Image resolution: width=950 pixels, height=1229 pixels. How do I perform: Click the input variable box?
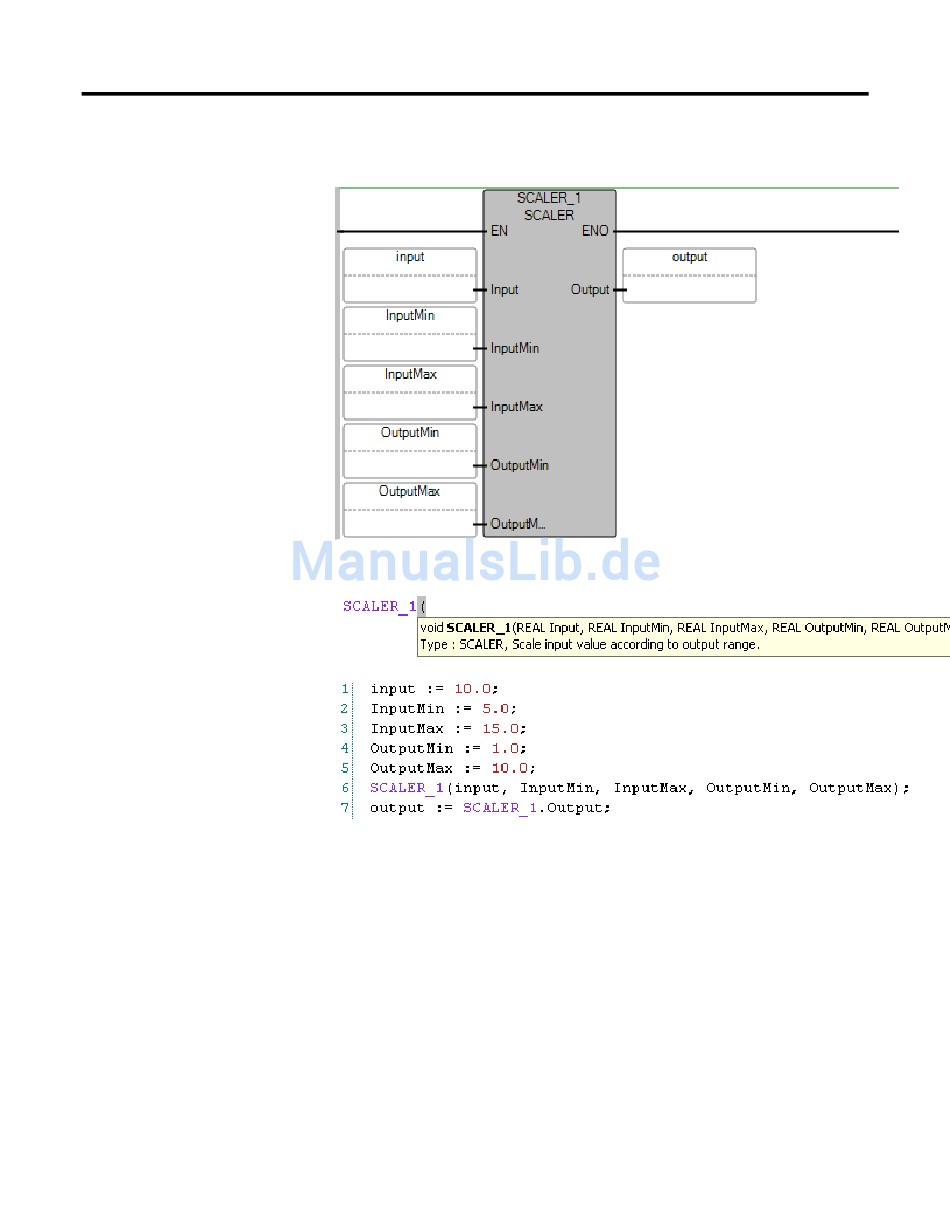[410, 275]
